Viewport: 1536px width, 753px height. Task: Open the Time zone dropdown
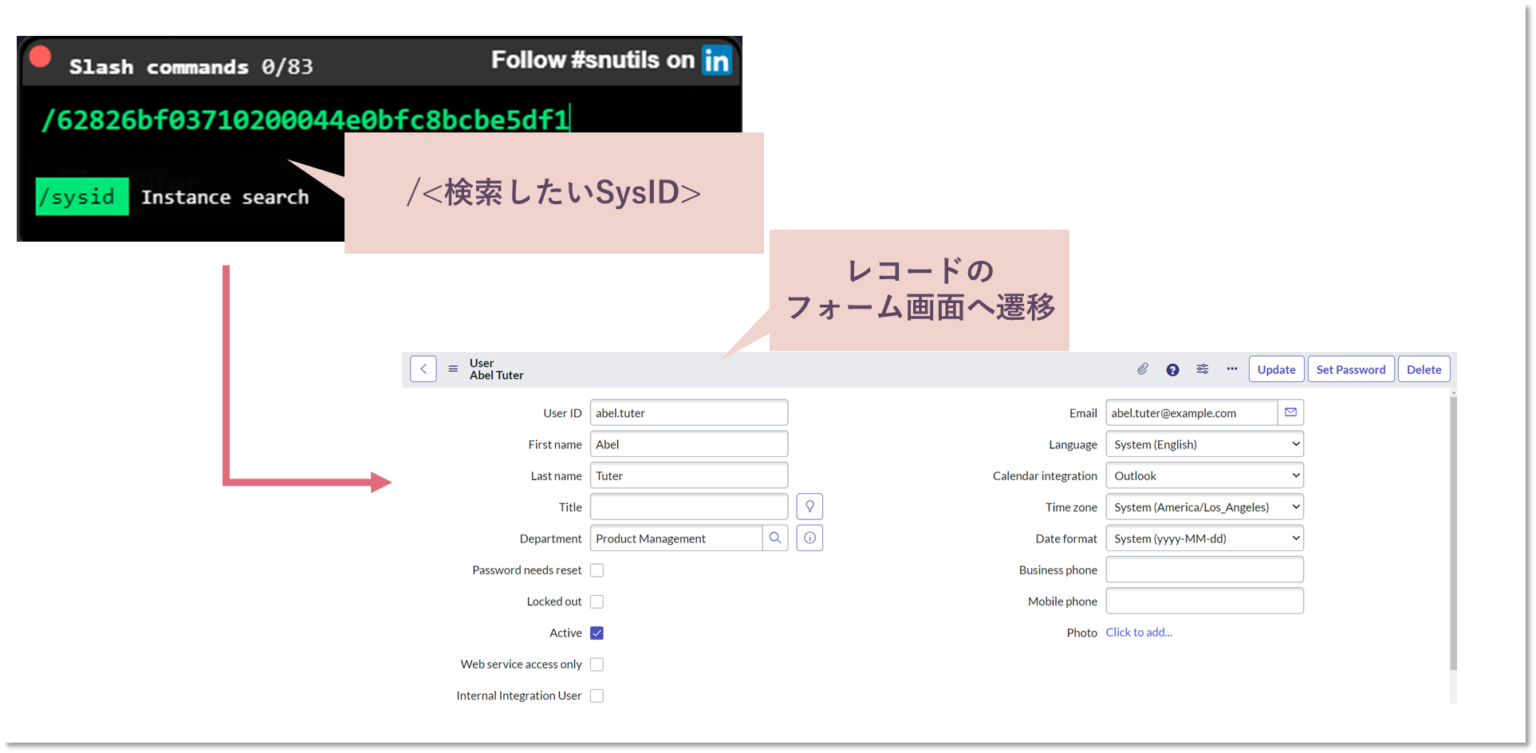[x=1204, y=506]
